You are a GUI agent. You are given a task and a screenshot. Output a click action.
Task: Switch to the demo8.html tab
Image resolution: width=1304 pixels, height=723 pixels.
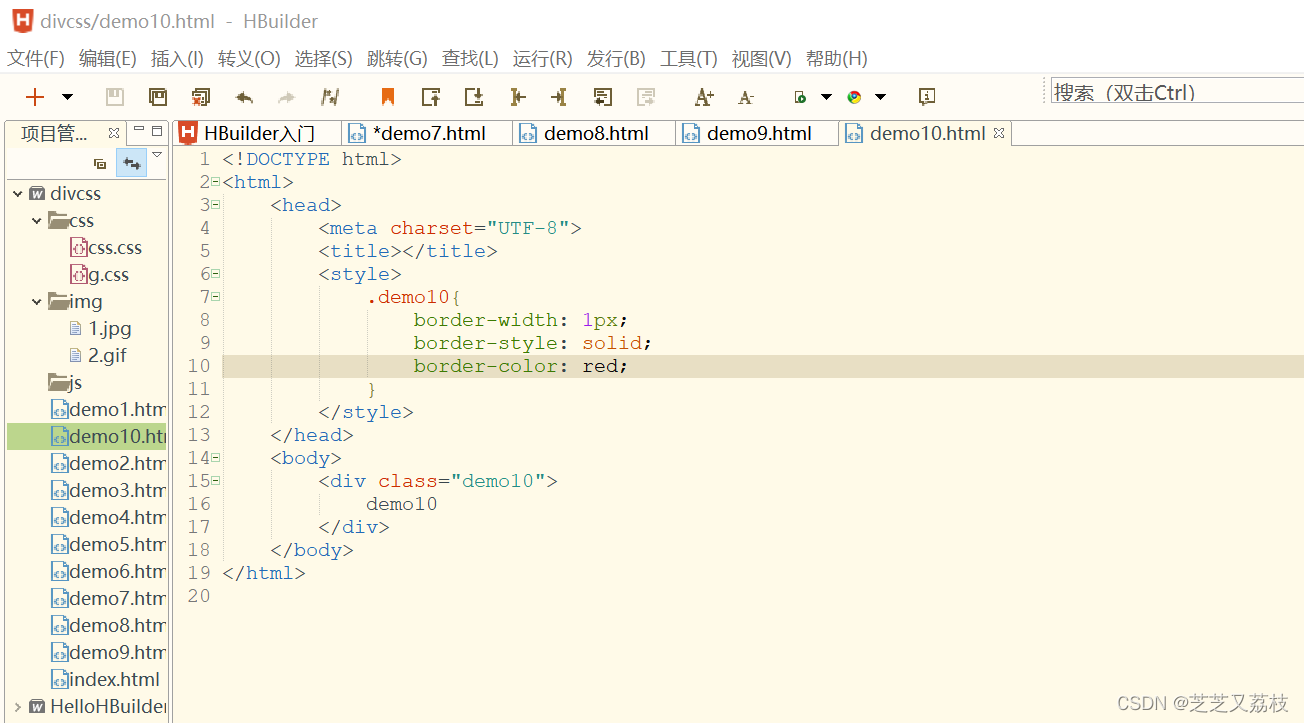tap(595, 133)
